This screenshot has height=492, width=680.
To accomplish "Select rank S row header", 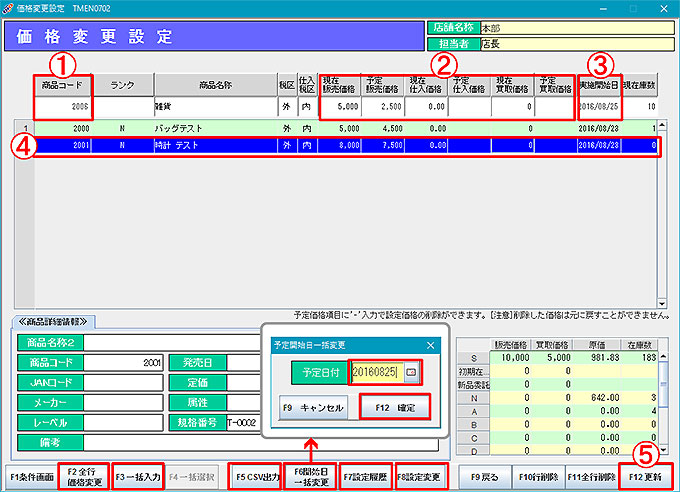I will [474, 358].
